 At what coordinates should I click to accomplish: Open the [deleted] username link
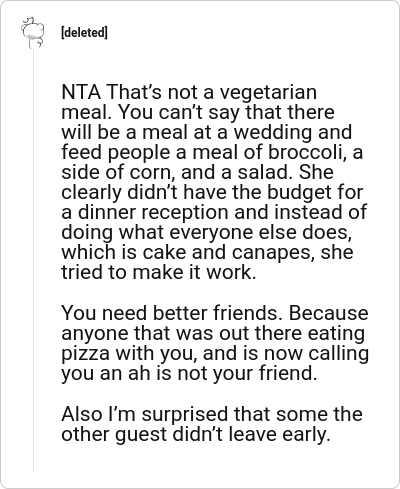click(84, 33)
